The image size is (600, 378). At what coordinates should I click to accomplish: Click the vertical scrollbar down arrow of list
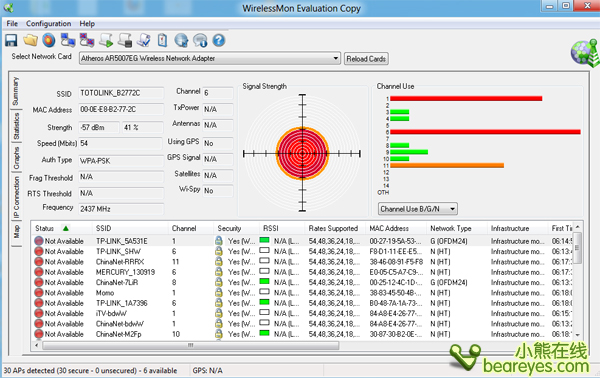[578, 335]
